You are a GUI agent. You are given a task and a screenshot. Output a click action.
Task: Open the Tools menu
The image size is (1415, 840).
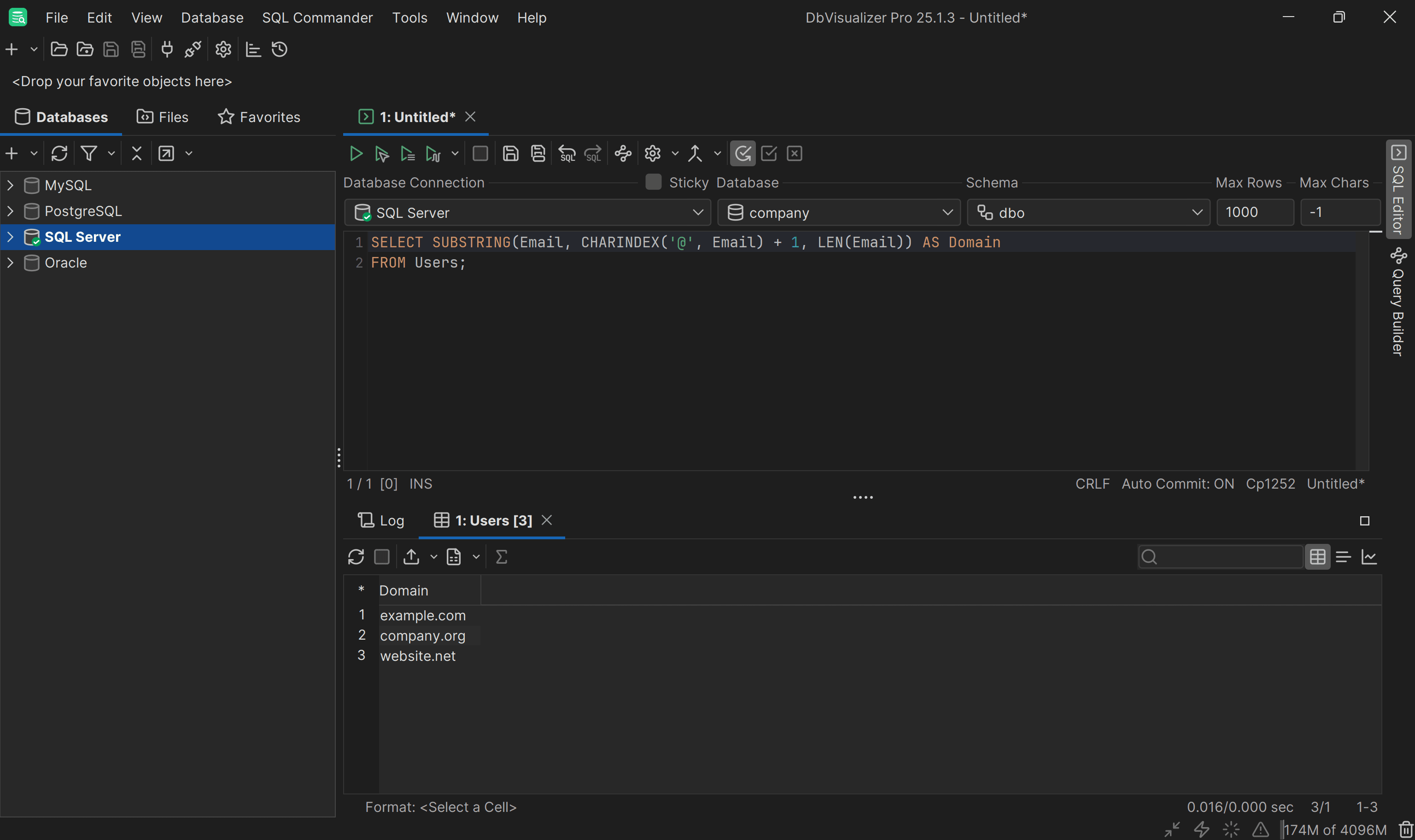click(410, 17)
